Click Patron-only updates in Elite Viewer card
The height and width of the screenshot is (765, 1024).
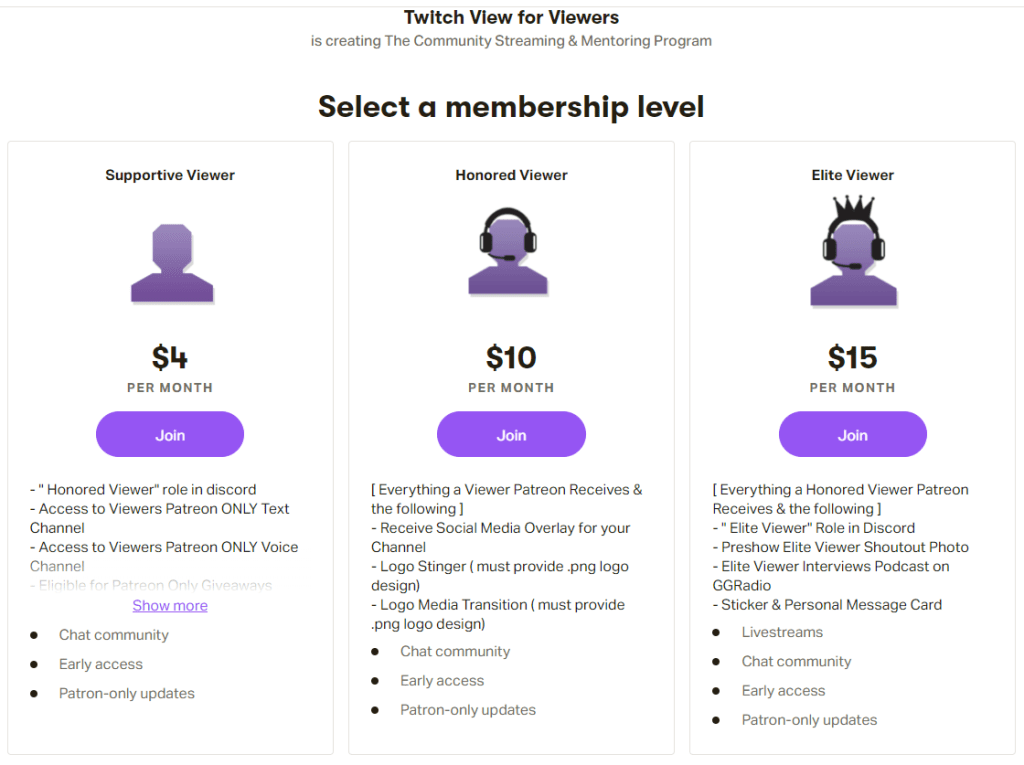pyautogui.click(x=809, y=720)
